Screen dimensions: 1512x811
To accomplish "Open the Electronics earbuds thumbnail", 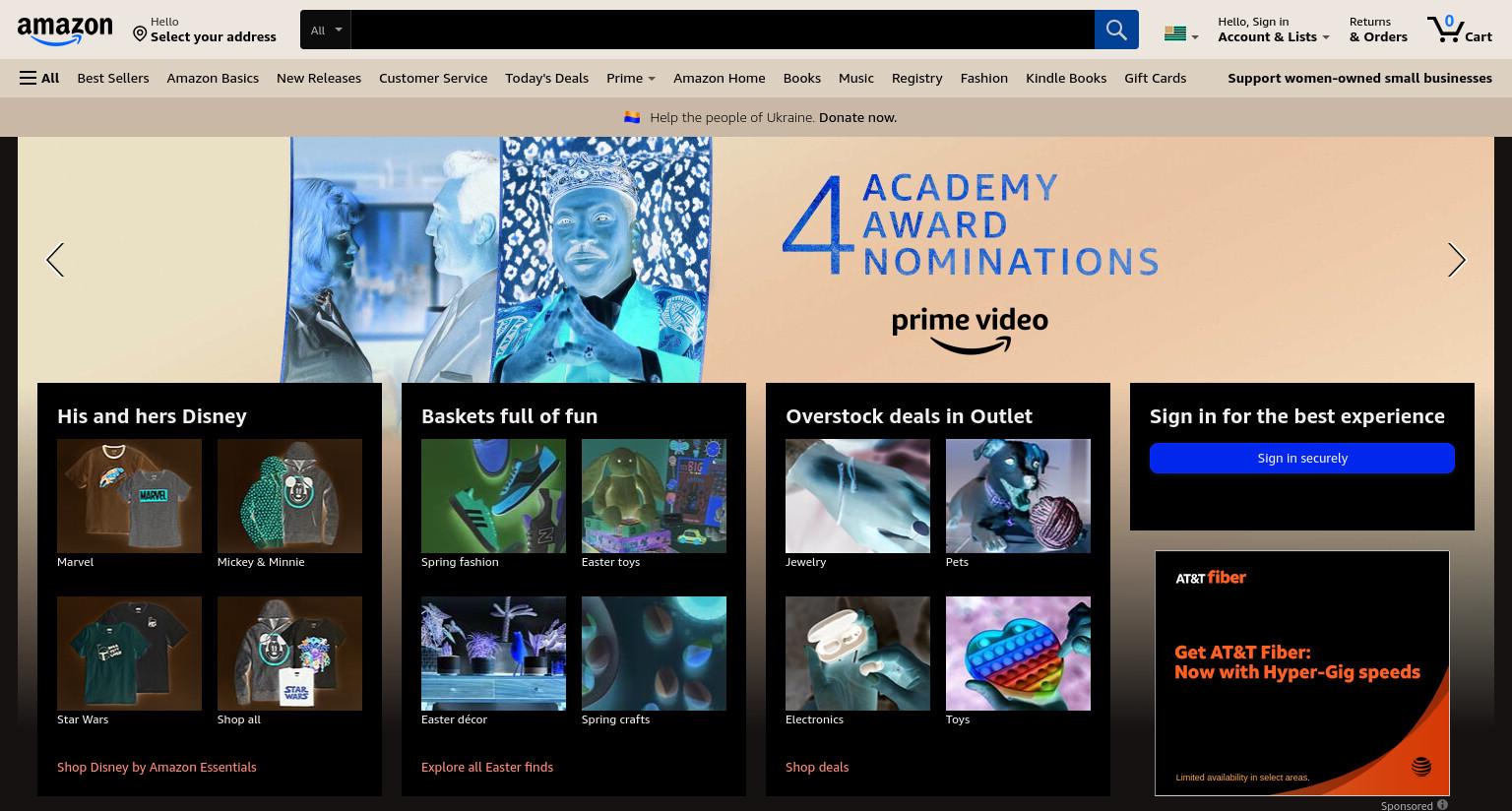I will 857,654.
